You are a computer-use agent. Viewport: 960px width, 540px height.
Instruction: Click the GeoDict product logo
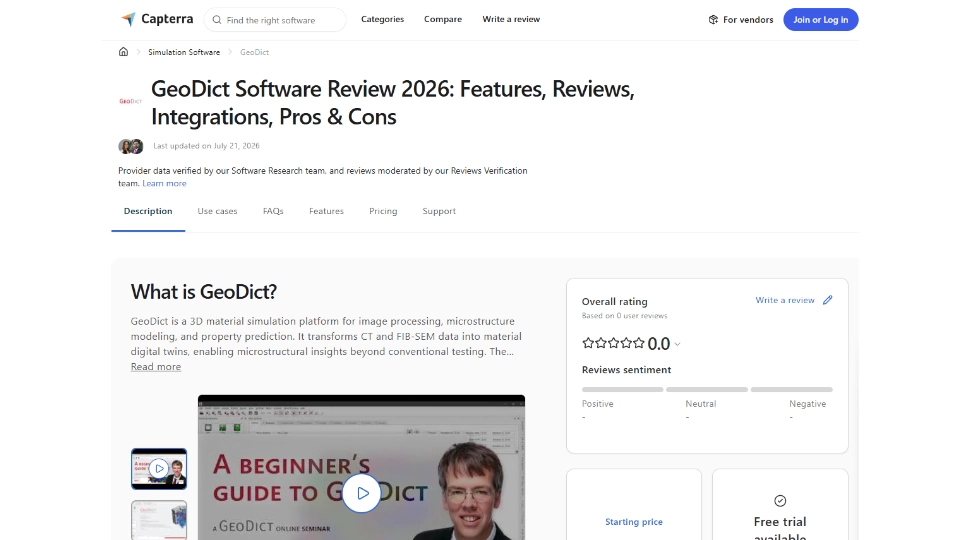130,101
